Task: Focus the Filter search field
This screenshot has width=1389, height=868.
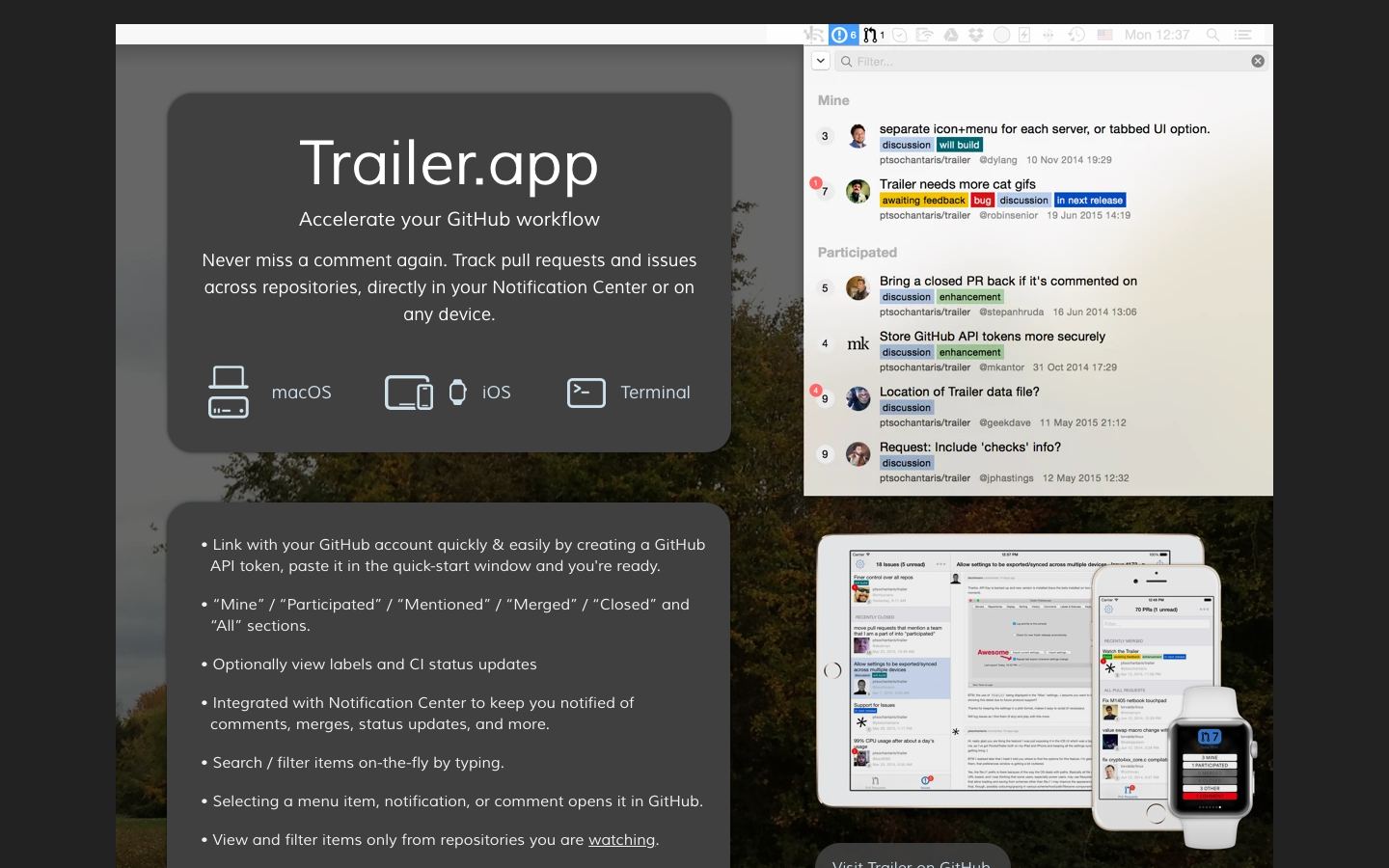Action: click(1051, 61)
